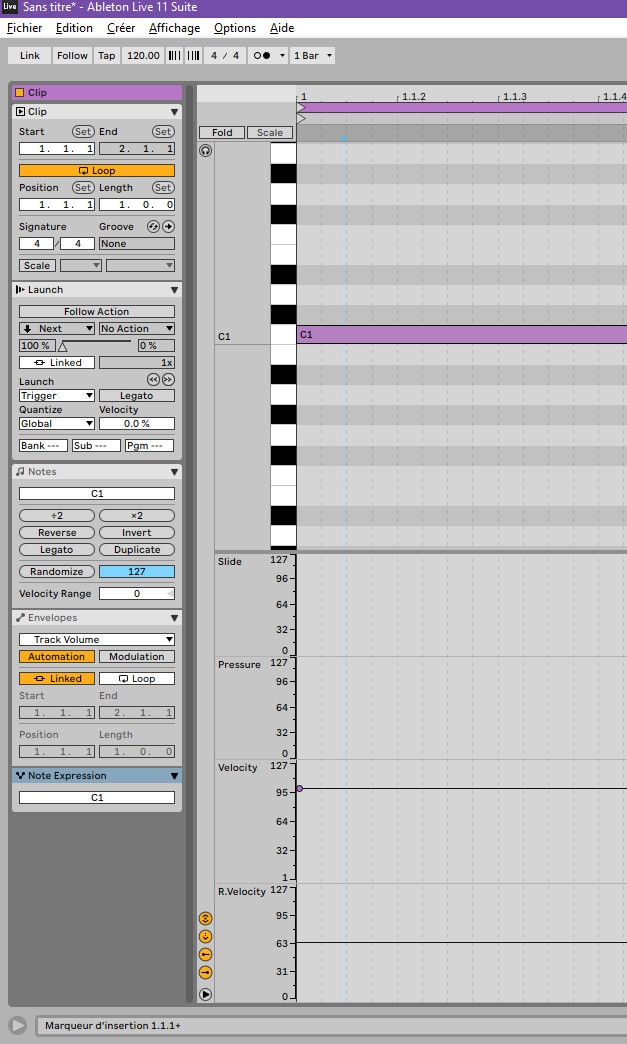
Task: Click the 120.00 tempo field
Action: (143, 55)
